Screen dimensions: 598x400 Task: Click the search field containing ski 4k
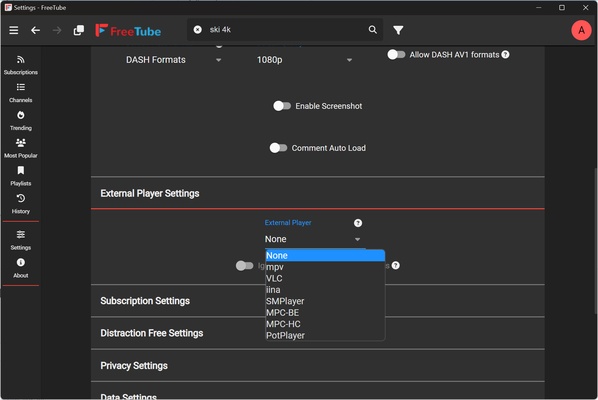coord(285,30)
